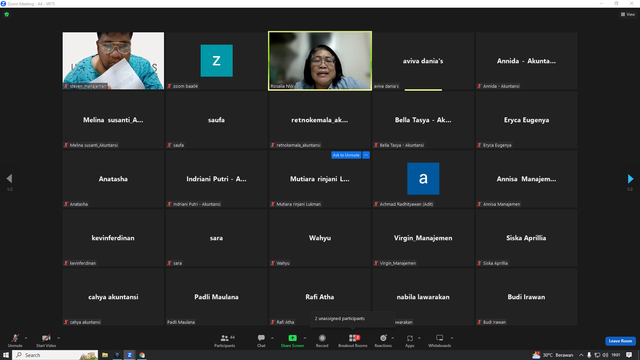Open Chrome from the taskbar
The height and width of the screenshot is (360, 640).
142,355
